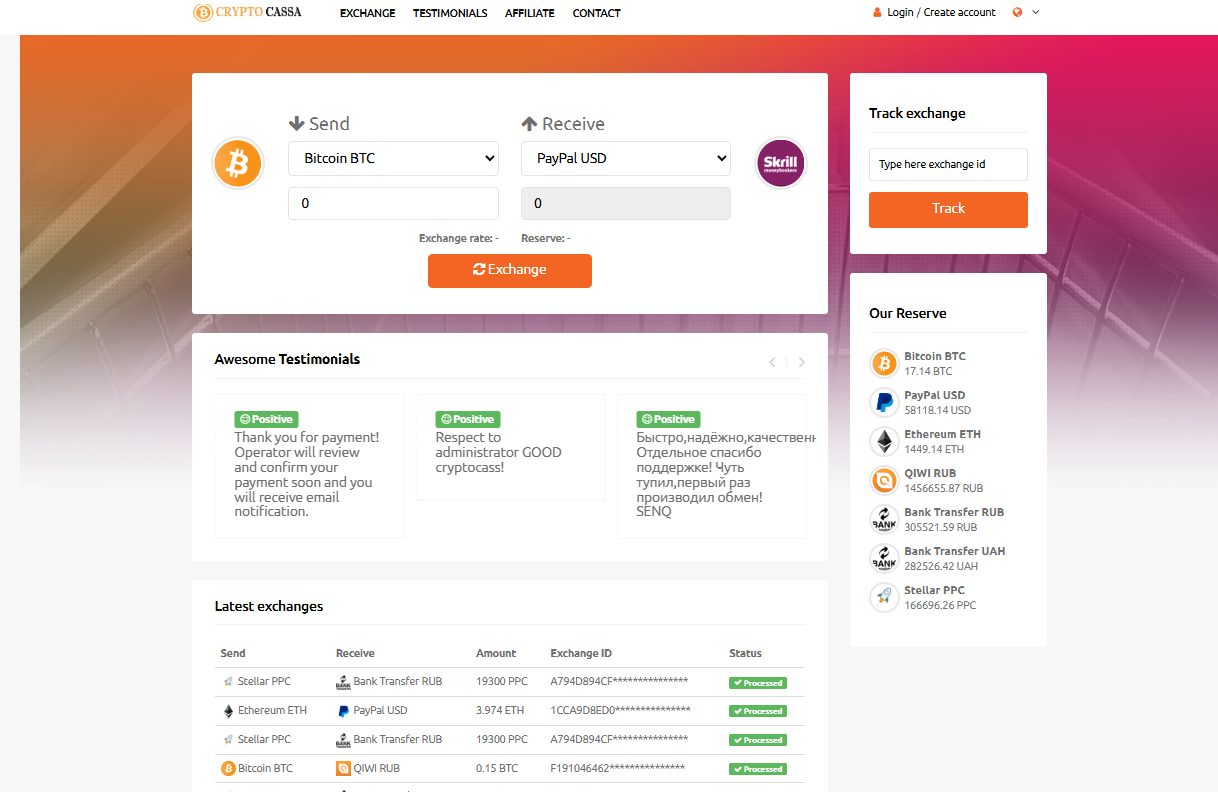Open the Testimonials menu item
Screen dimensions: 1218x792
(x=450, y=13)
